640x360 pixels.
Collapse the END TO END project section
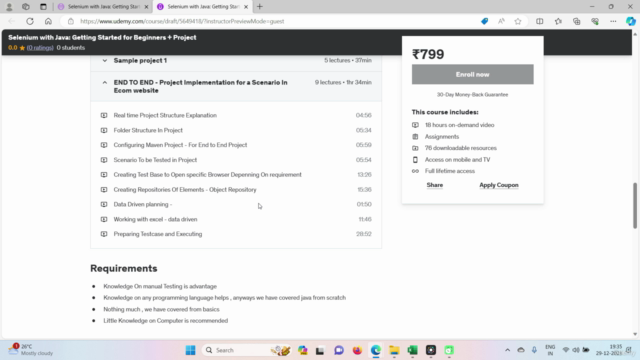pos(236,87)
